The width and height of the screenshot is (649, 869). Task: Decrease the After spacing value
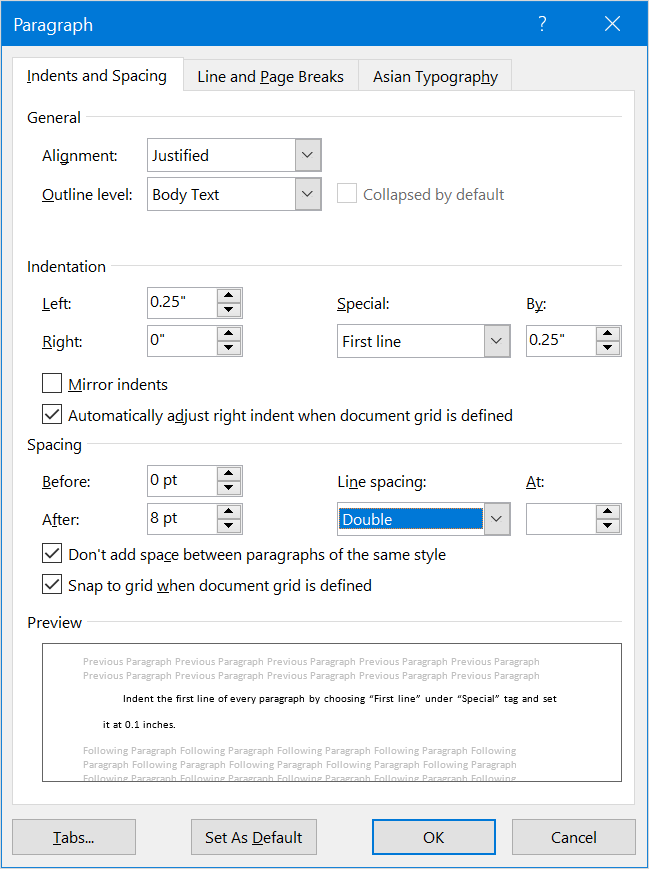pos(230,526)
